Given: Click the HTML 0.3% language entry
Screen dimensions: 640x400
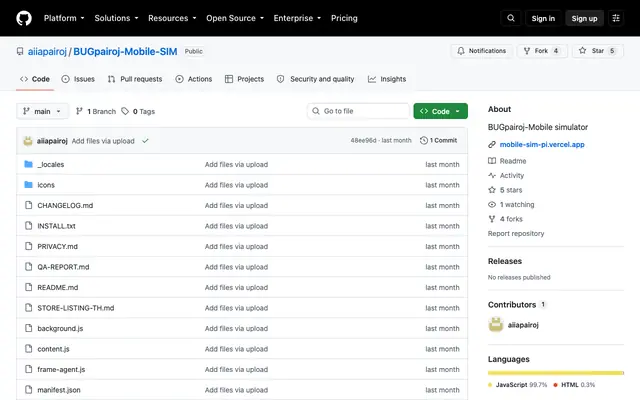Looking at the screenshot, I should (574, 385).
